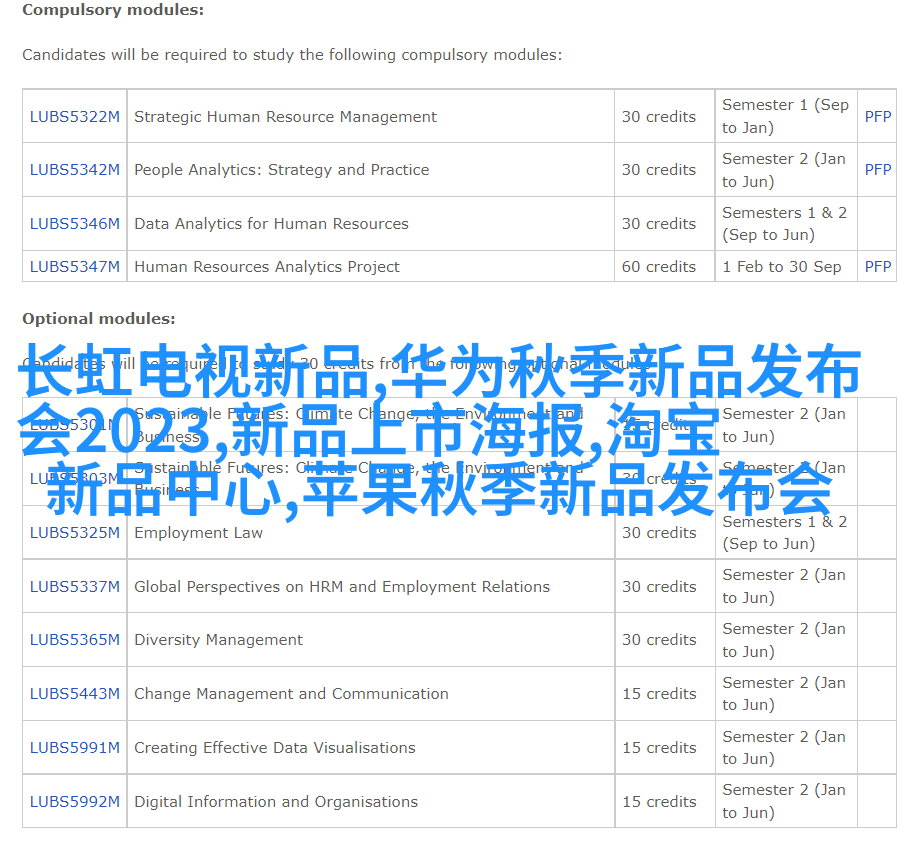Click 'Optional modules:' heading
Viewport: 916px width, 845px height.
point(99,318)
